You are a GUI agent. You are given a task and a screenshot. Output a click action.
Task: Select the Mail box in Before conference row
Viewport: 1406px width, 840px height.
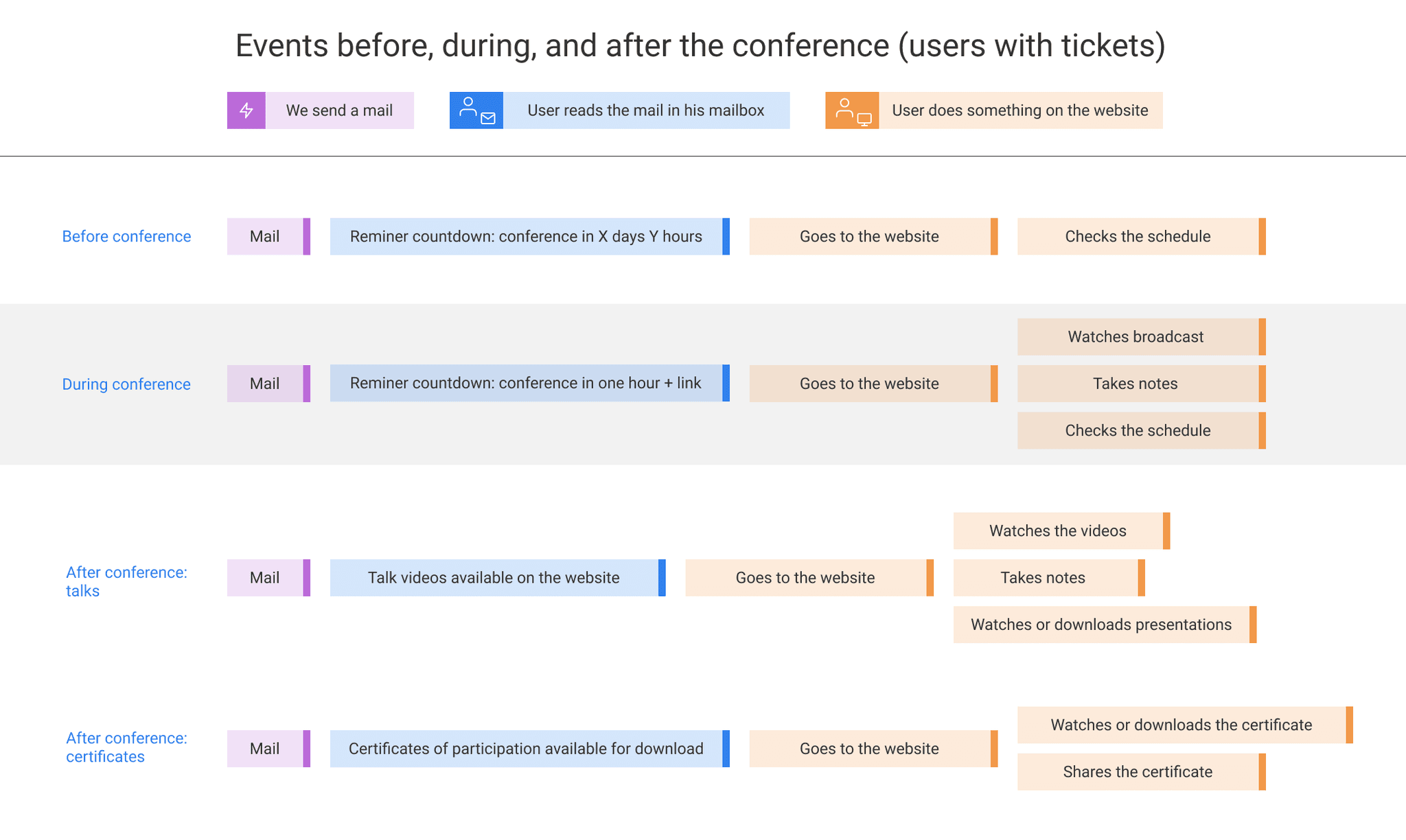point(265,237)
